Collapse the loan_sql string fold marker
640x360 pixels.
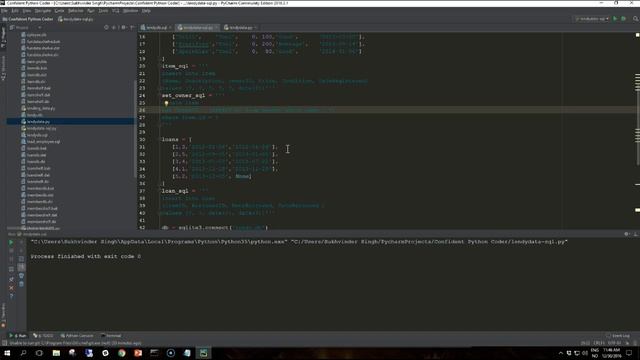pos(160,191)
